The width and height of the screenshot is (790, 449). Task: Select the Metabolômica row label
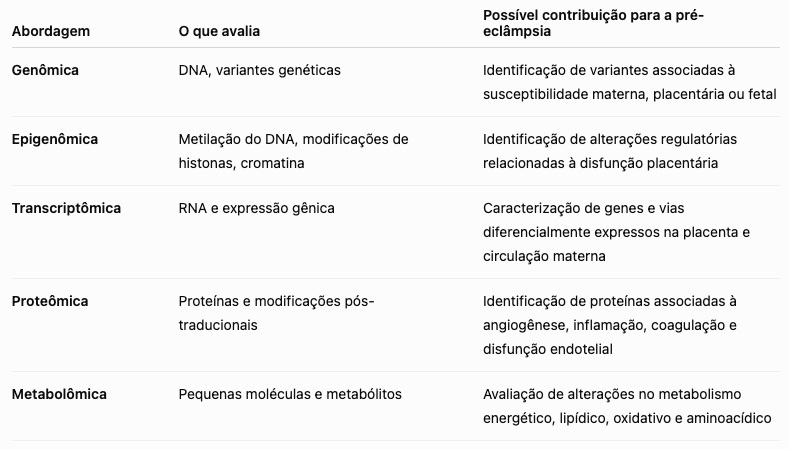[59, 394]
